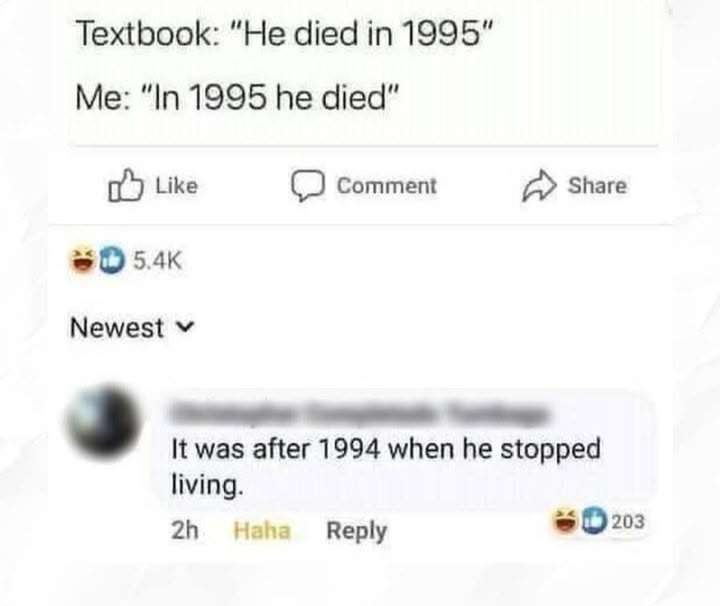Click the comment's blue like reaction icon
Image resolution: width=720 pixels, height=606 pixels.
click(594, 521)
